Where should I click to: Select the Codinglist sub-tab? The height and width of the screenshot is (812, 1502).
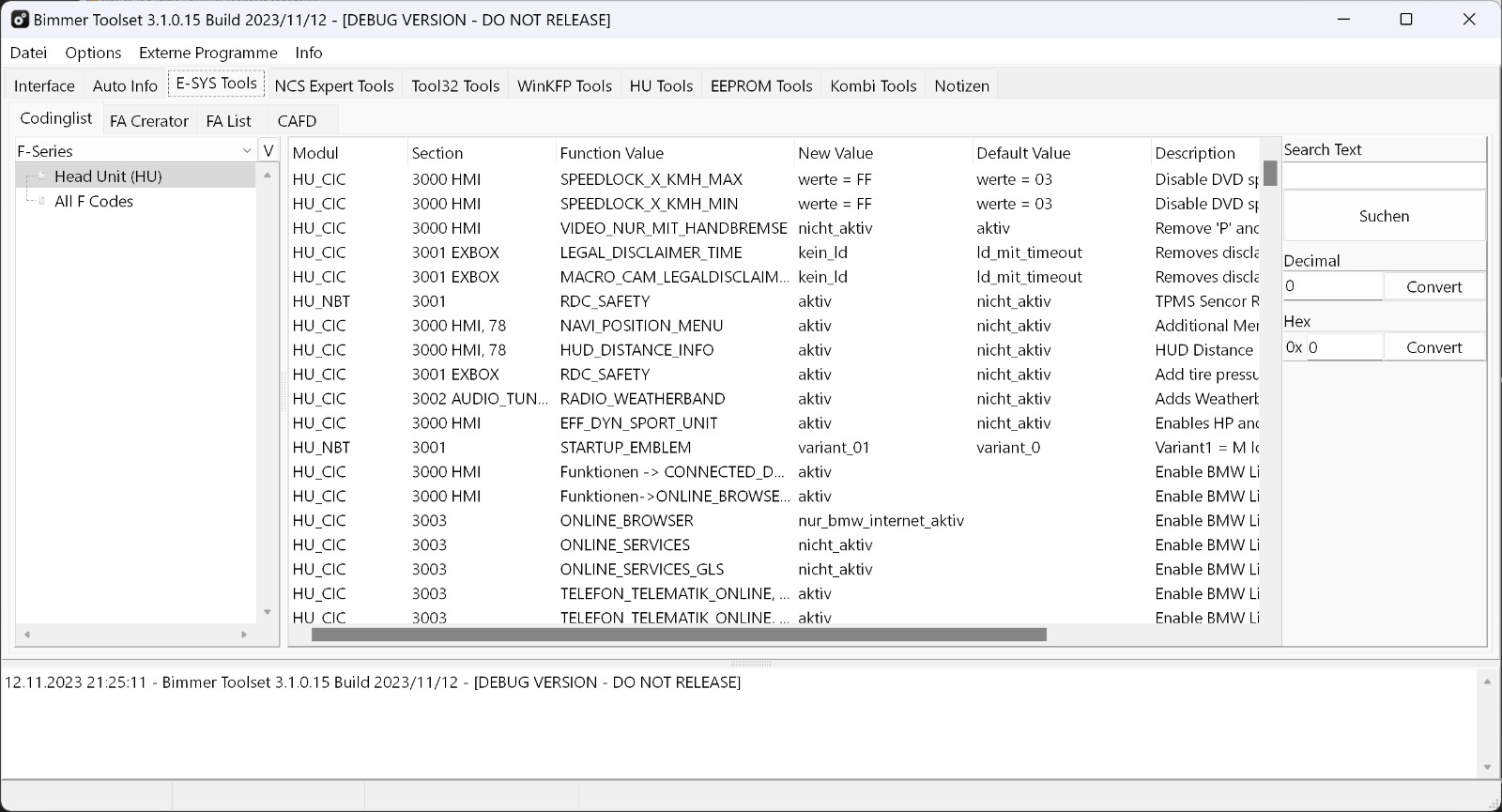pos(56,118)
